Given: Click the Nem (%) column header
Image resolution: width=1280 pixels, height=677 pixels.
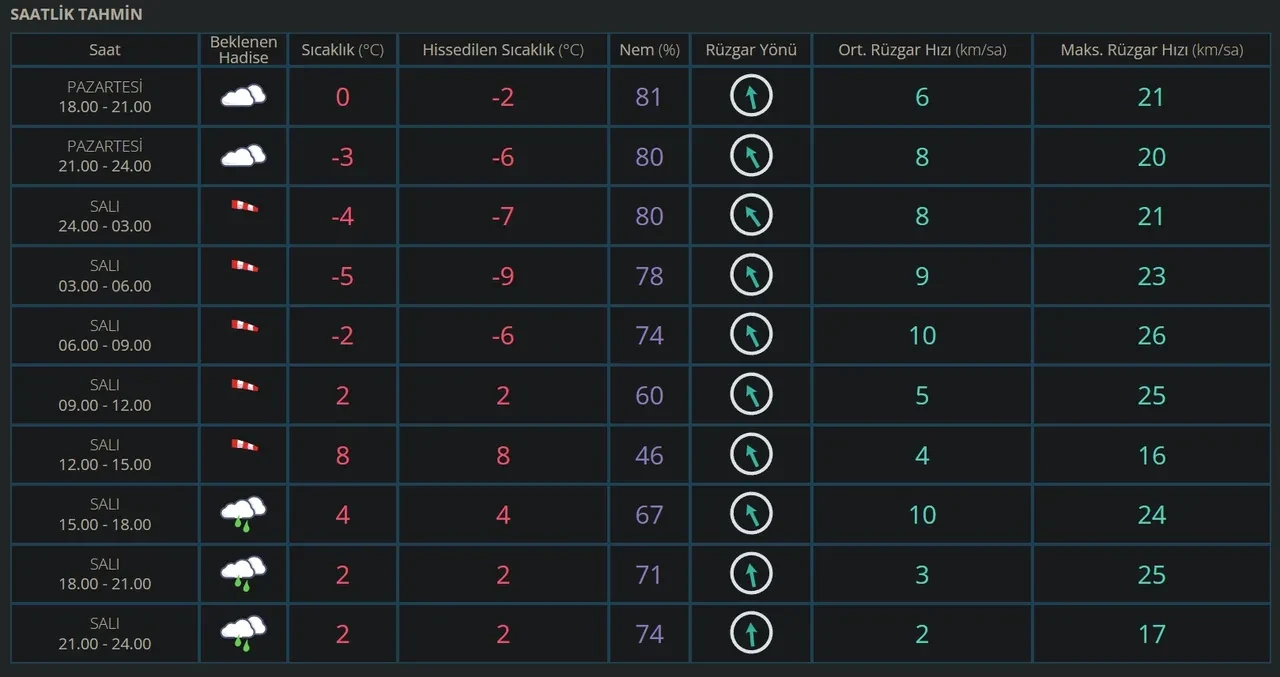Looking at the screenshot, I should click(x=649, y=50).
